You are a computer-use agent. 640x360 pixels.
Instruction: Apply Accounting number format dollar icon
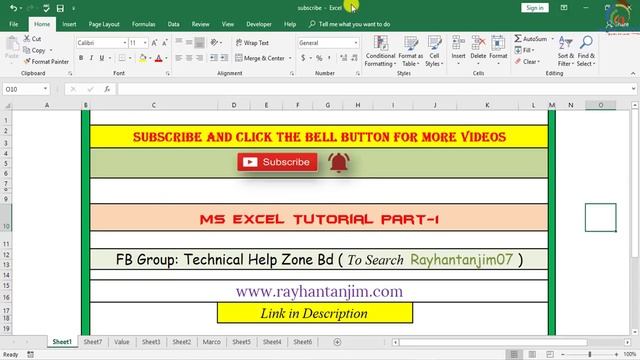(x=303, y=58)
